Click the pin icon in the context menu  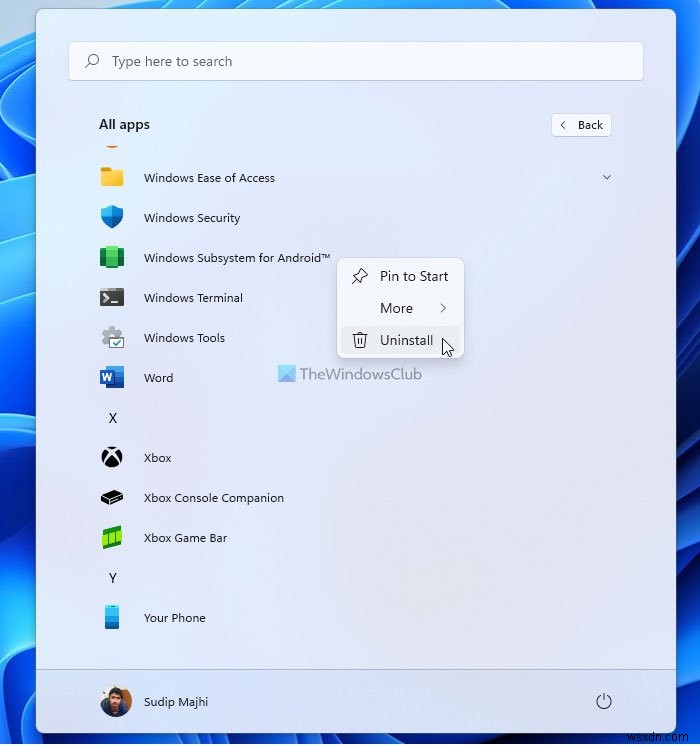pos(360,276)
